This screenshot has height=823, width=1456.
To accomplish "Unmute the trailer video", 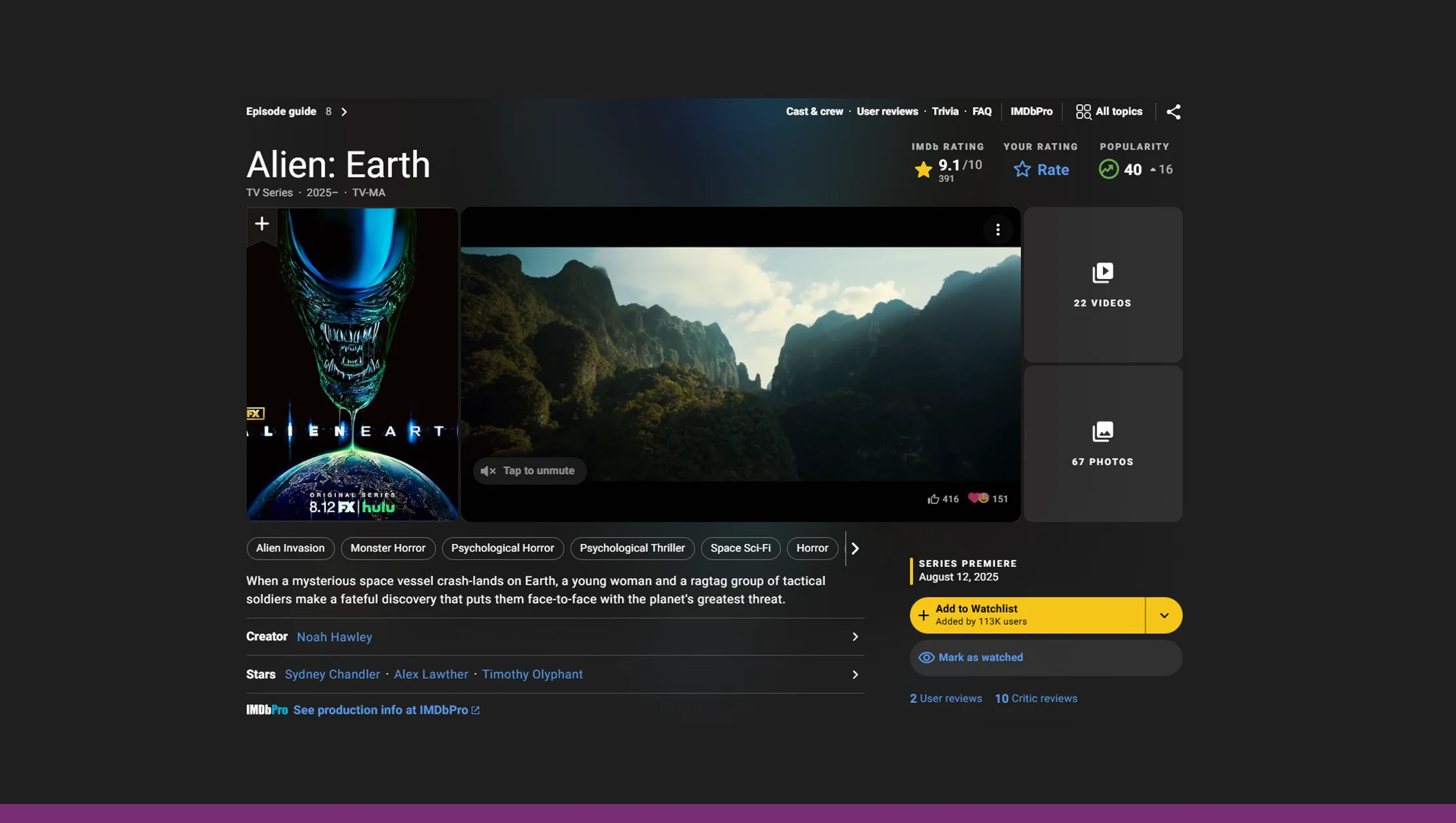I will 529,470.
